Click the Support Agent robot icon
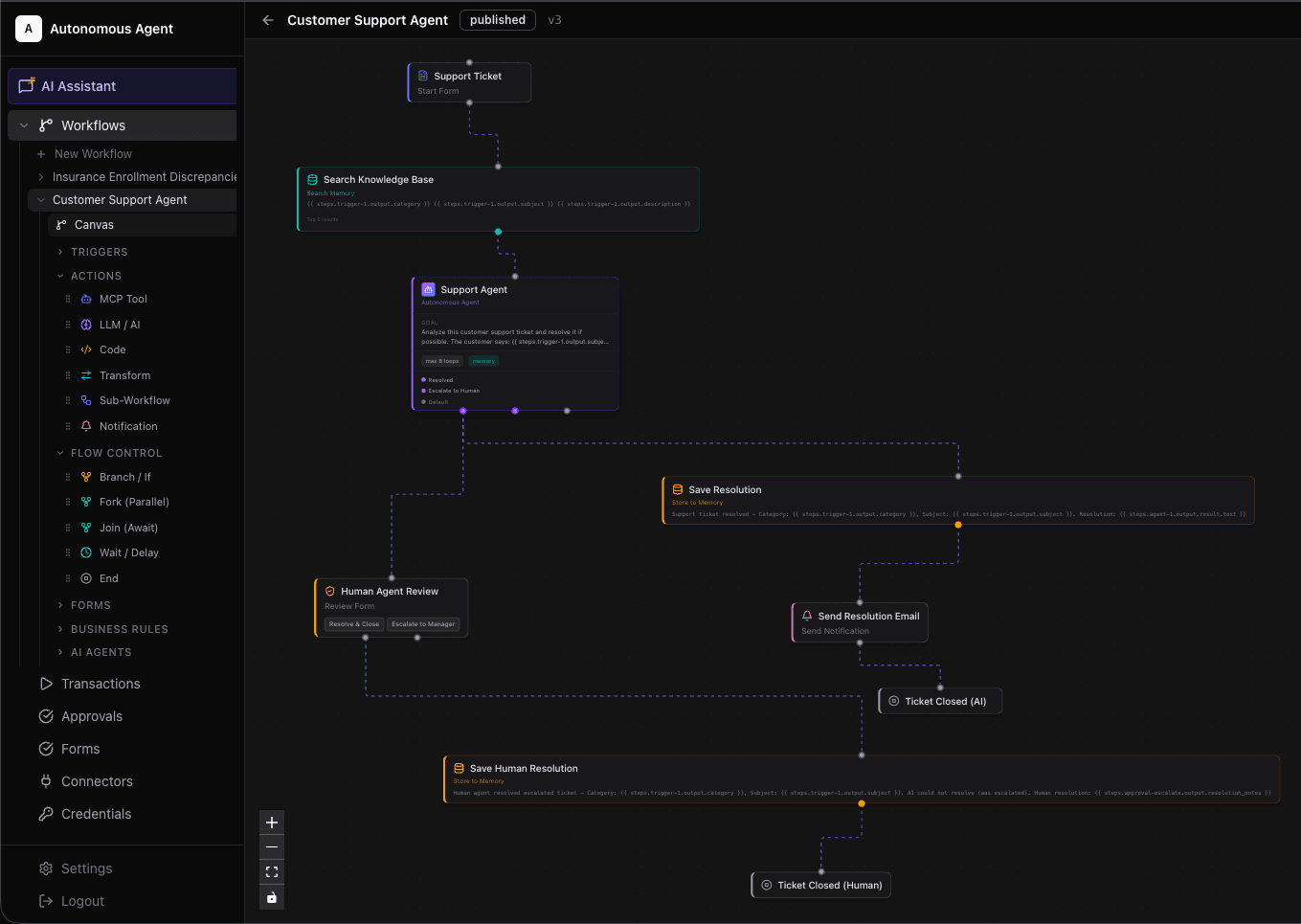Viewport: 1301px width, 924px height. (x=428, y=289)
